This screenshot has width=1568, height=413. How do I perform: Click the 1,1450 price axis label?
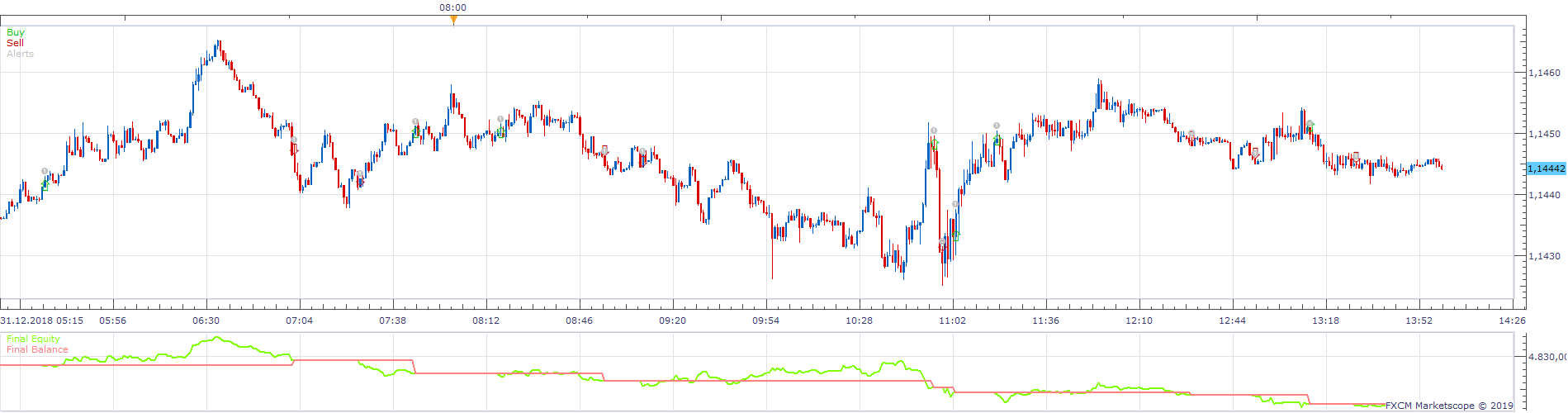(x=1544, y=134)
